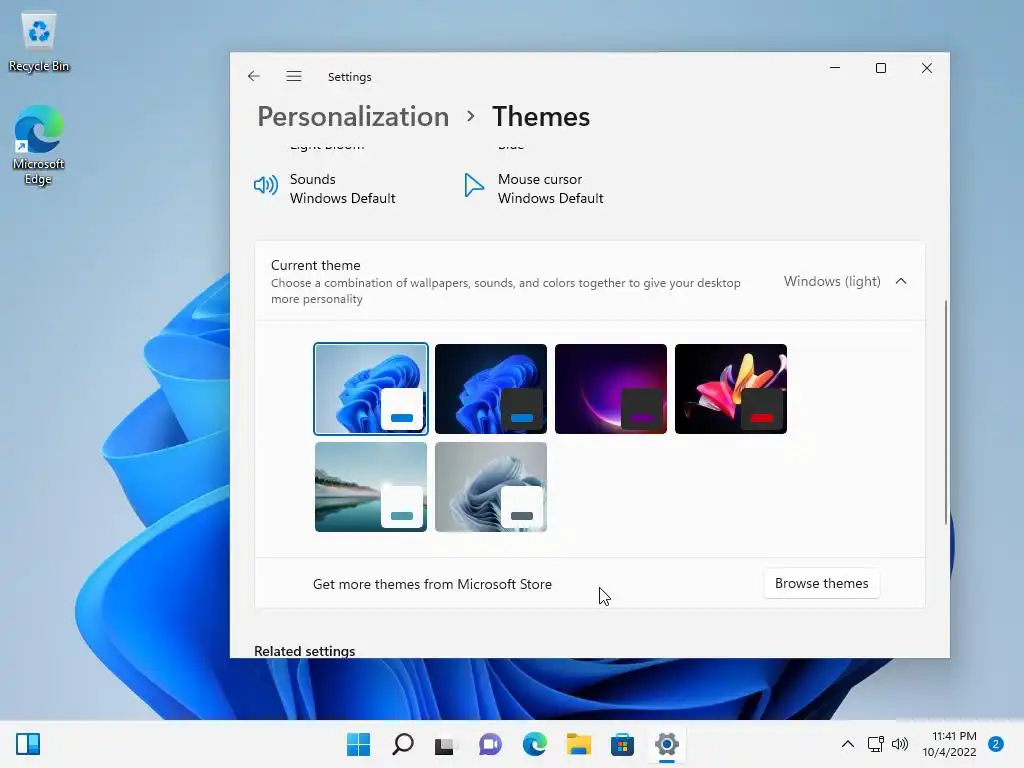Open the Settings hamburger navigation menu
Screen dimensions: 1024x768
[x=294, y=76]
